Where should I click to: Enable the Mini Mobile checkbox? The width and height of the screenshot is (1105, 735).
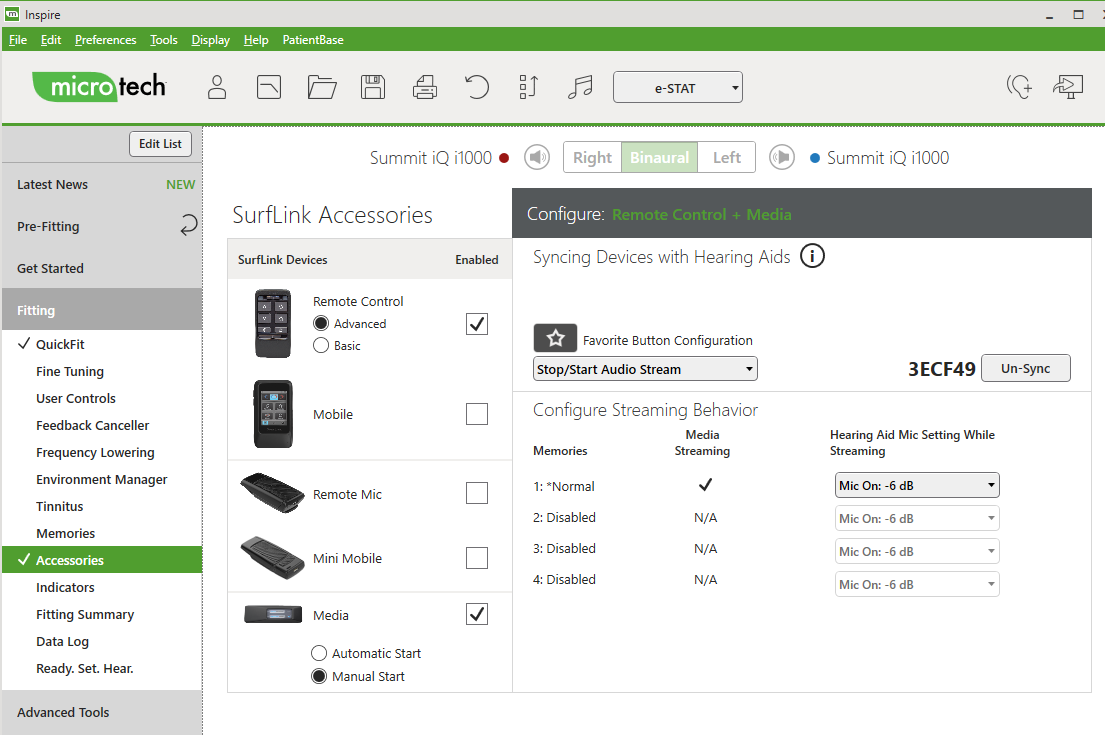coord(477,557)
